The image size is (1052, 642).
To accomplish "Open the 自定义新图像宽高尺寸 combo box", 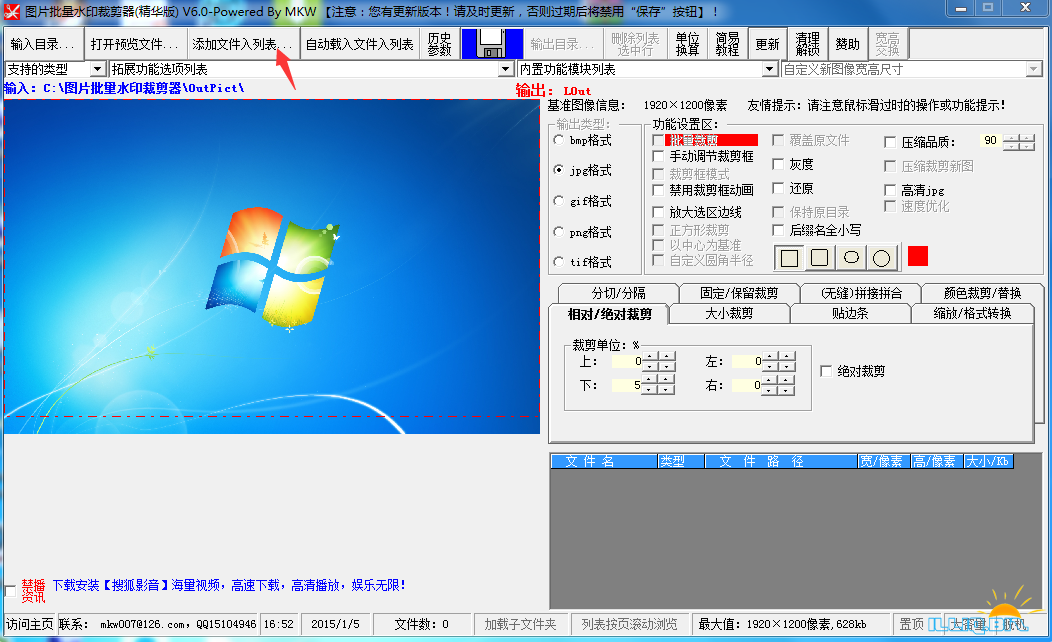I will 1034,69.
